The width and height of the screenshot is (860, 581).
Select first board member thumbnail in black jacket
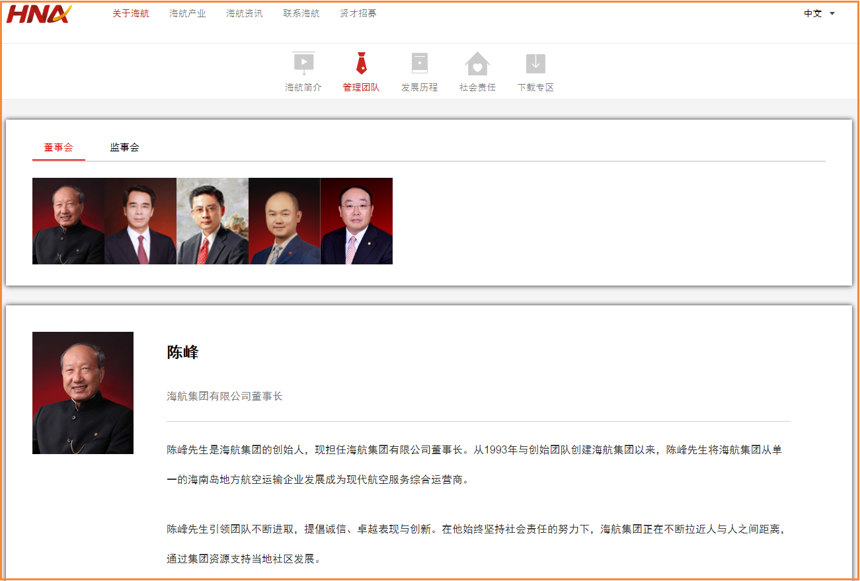[x=68, y=221]
